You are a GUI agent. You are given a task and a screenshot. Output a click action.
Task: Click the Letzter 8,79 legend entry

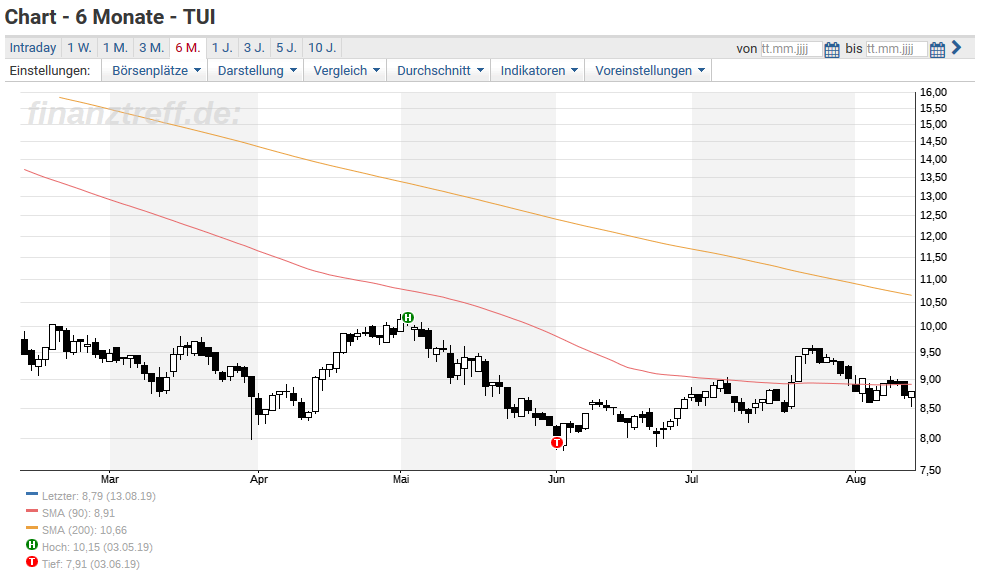98,496
